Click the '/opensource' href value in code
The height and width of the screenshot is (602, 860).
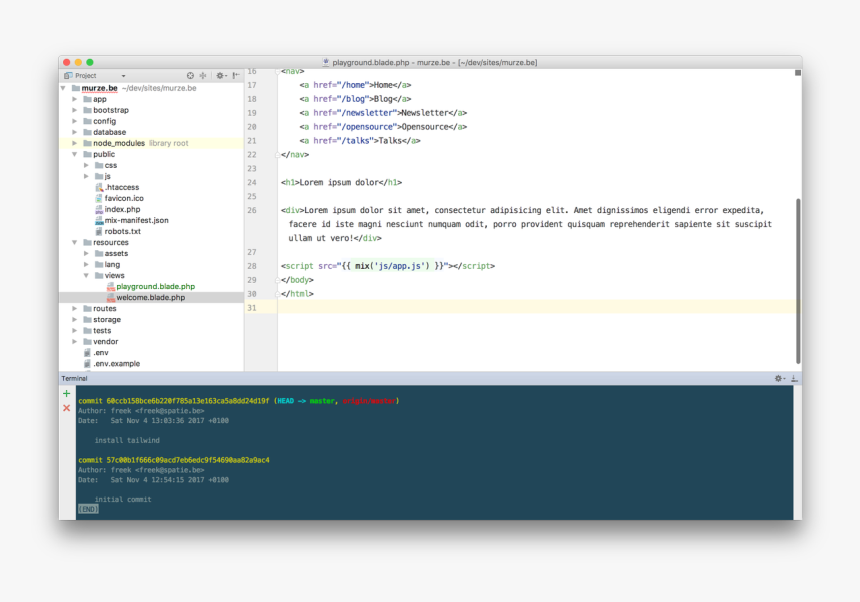(369, 127)
